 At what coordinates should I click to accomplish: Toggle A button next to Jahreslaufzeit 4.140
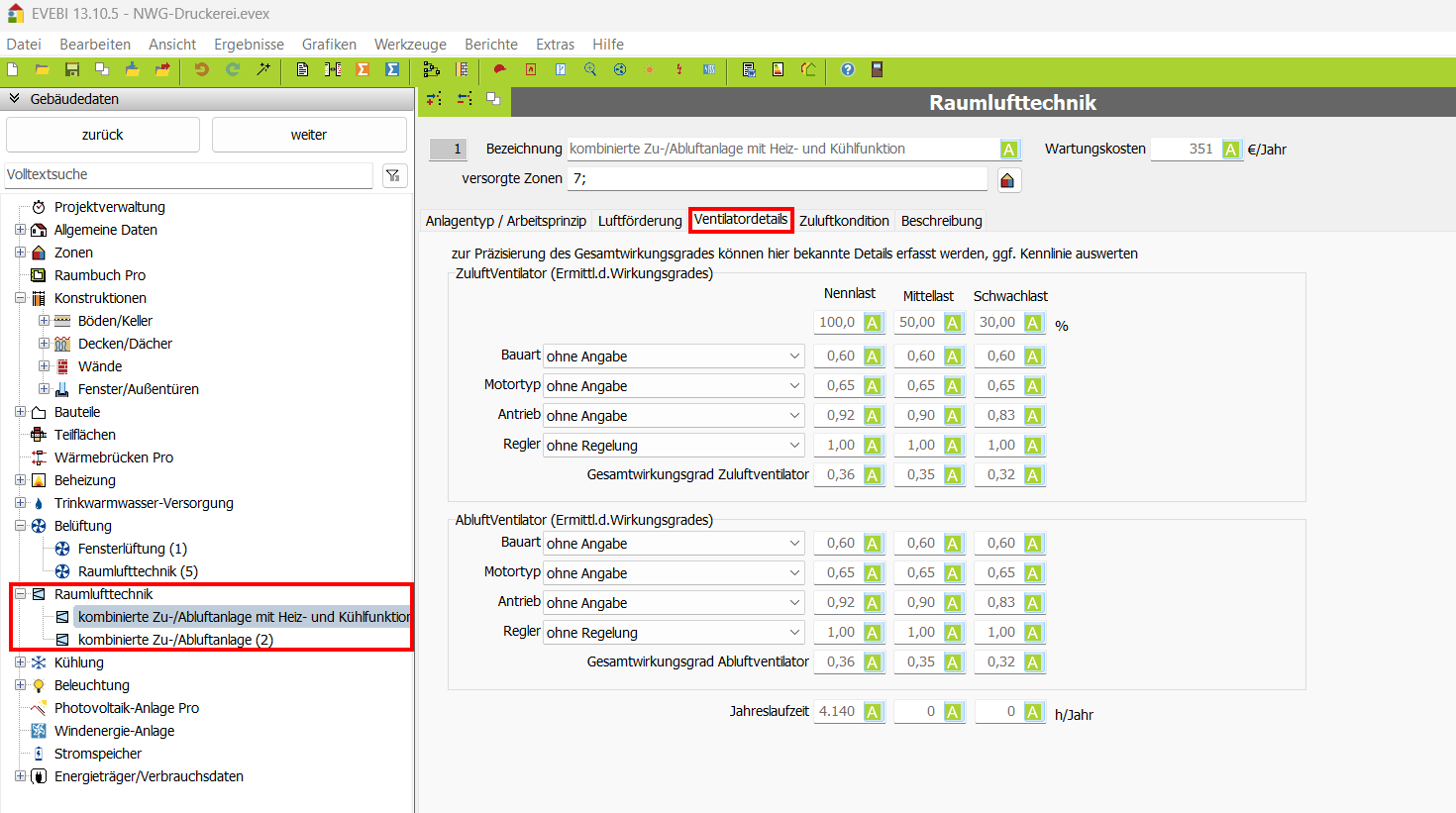[x=873, y=712]
